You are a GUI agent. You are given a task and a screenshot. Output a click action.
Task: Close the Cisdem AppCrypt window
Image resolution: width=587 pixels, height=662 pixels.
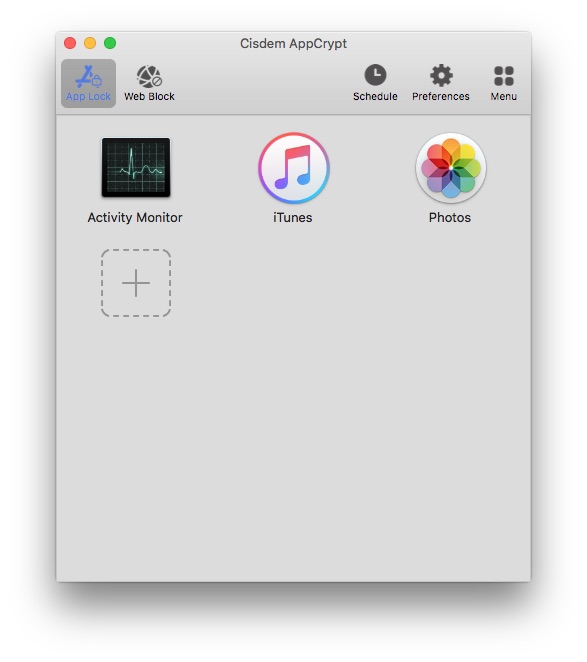[70, 43]
